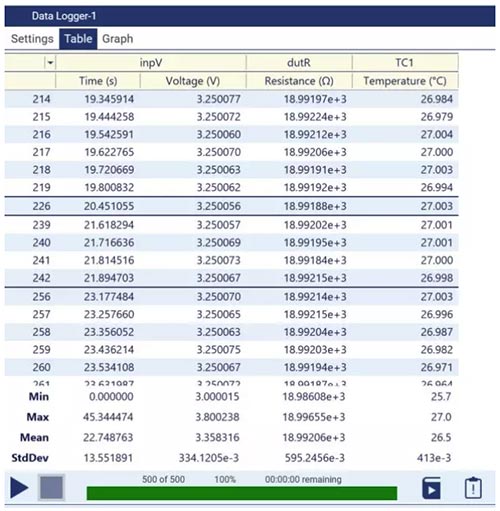This screenshot has height=511, width=500.
Task: Start logging with the play button
Action: pyautogui.click(x=19, y=488)
